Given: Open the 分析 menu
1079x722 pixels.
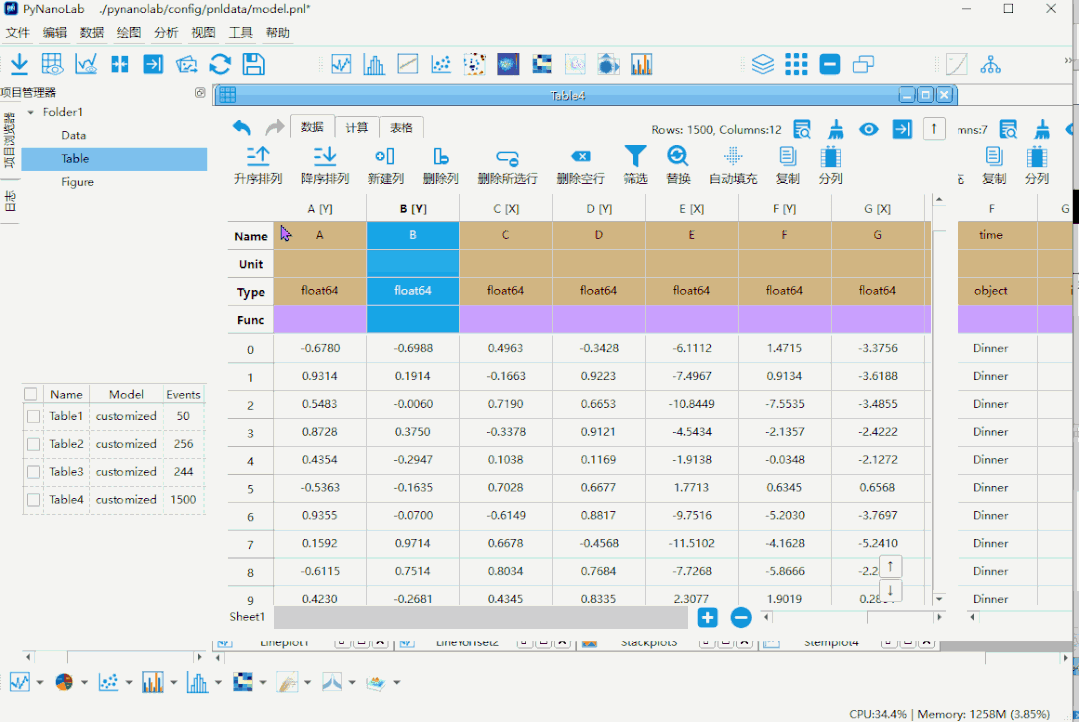Looking at the screenshot, I should pyautogui.click(x=166, y=32).
